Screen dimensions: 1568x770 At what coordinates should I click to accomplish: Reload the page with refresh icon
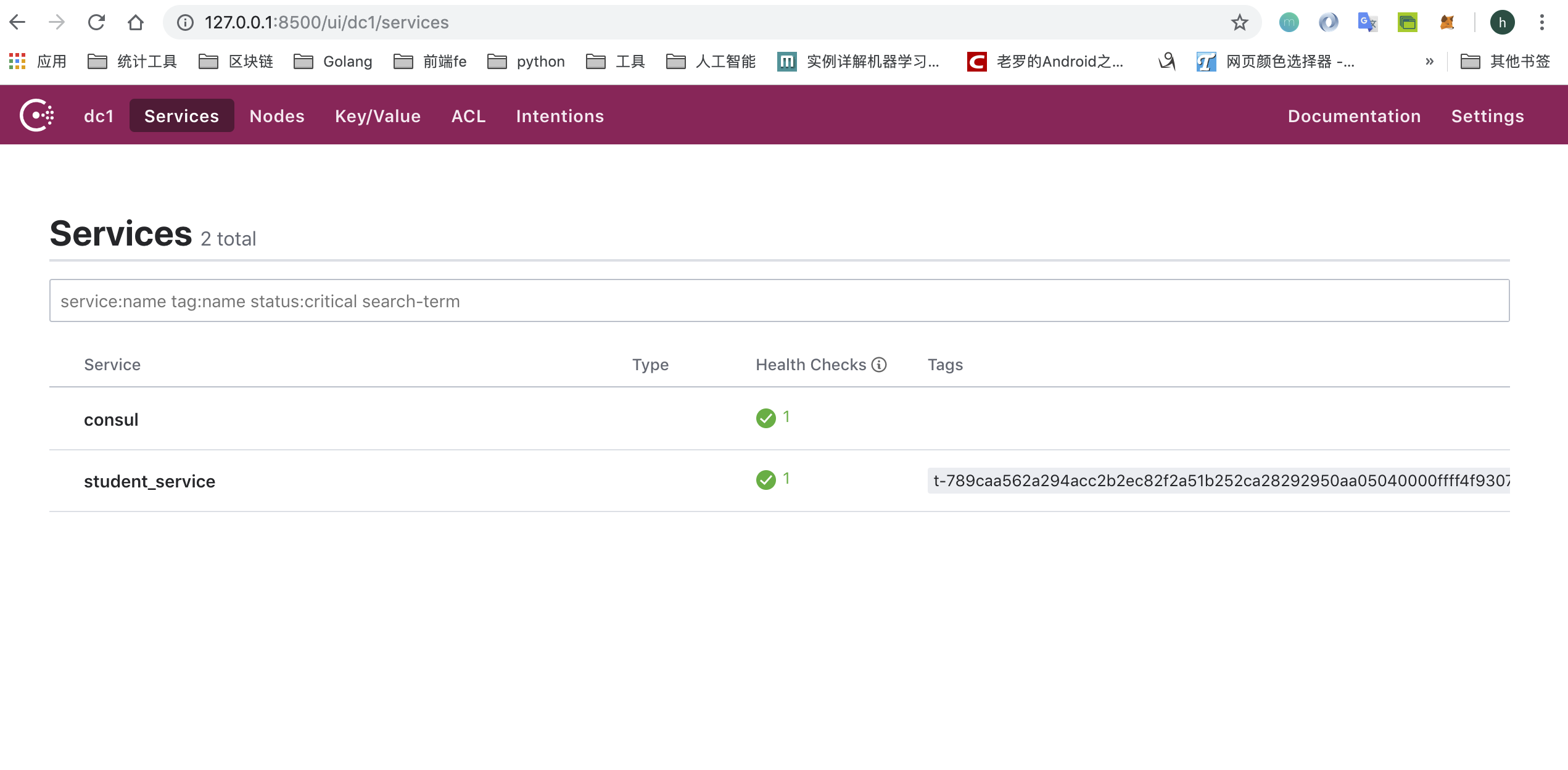pos(97,23)
